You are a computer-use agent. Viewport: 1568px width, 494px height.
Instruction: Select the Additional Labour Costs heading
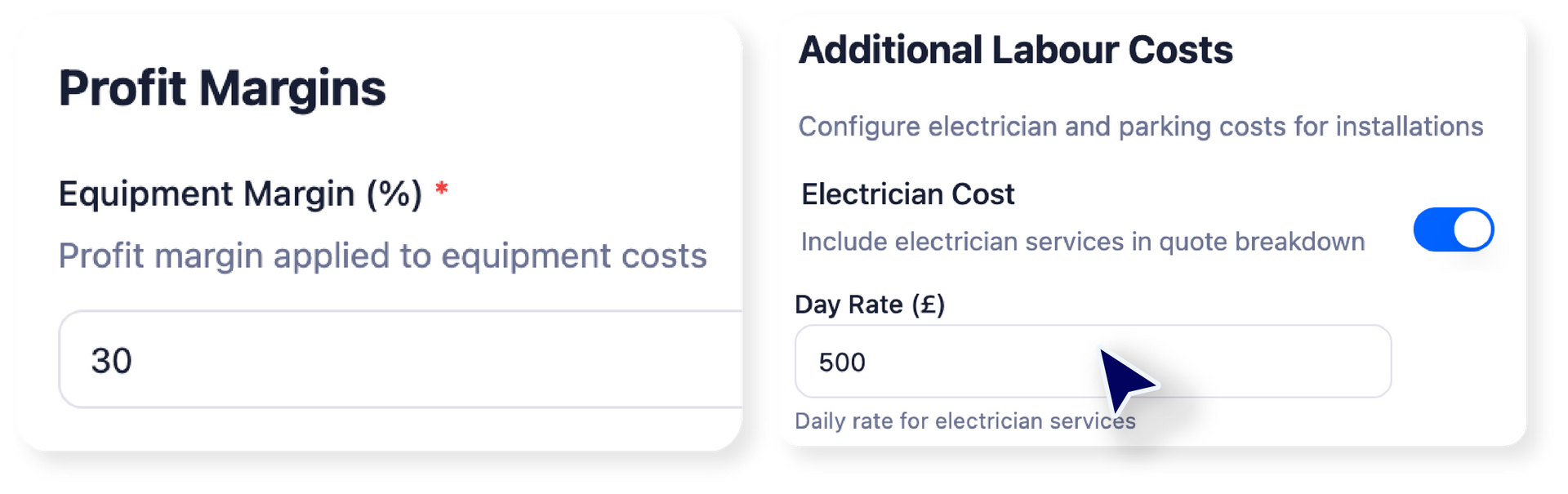1015,50
